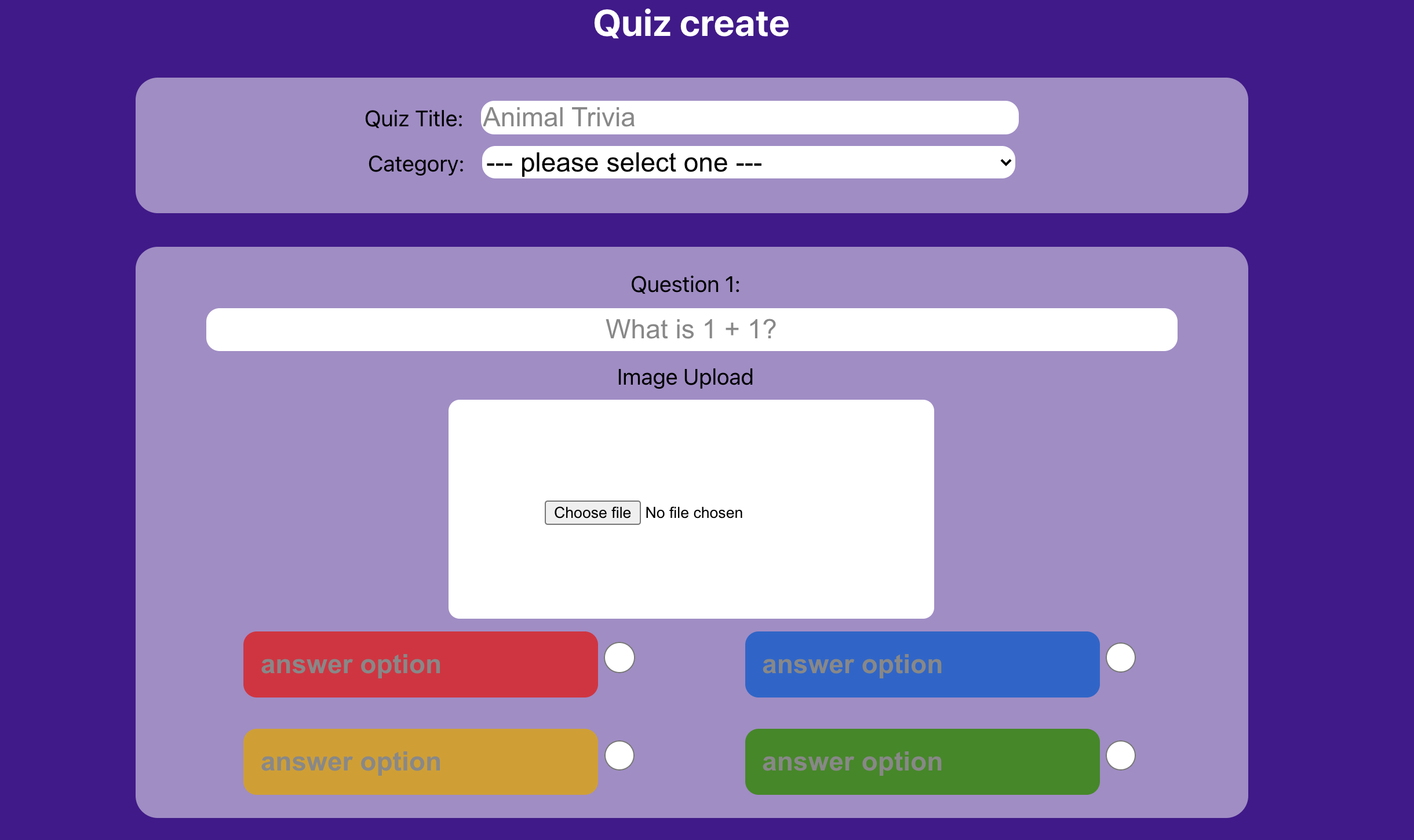Viewport: 1414px width, 840px height.
Task: Click the 'Category:' label
Action: (416, 164)
